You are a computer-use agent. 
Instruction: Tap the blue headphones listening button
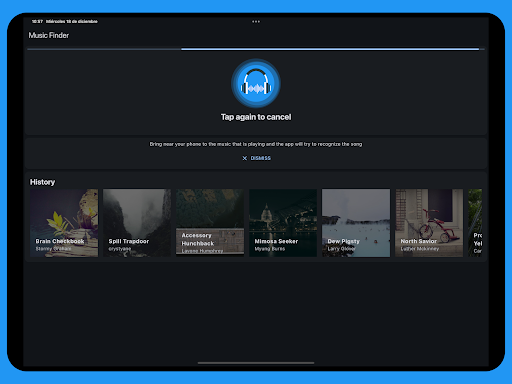(x=256, y=83)
